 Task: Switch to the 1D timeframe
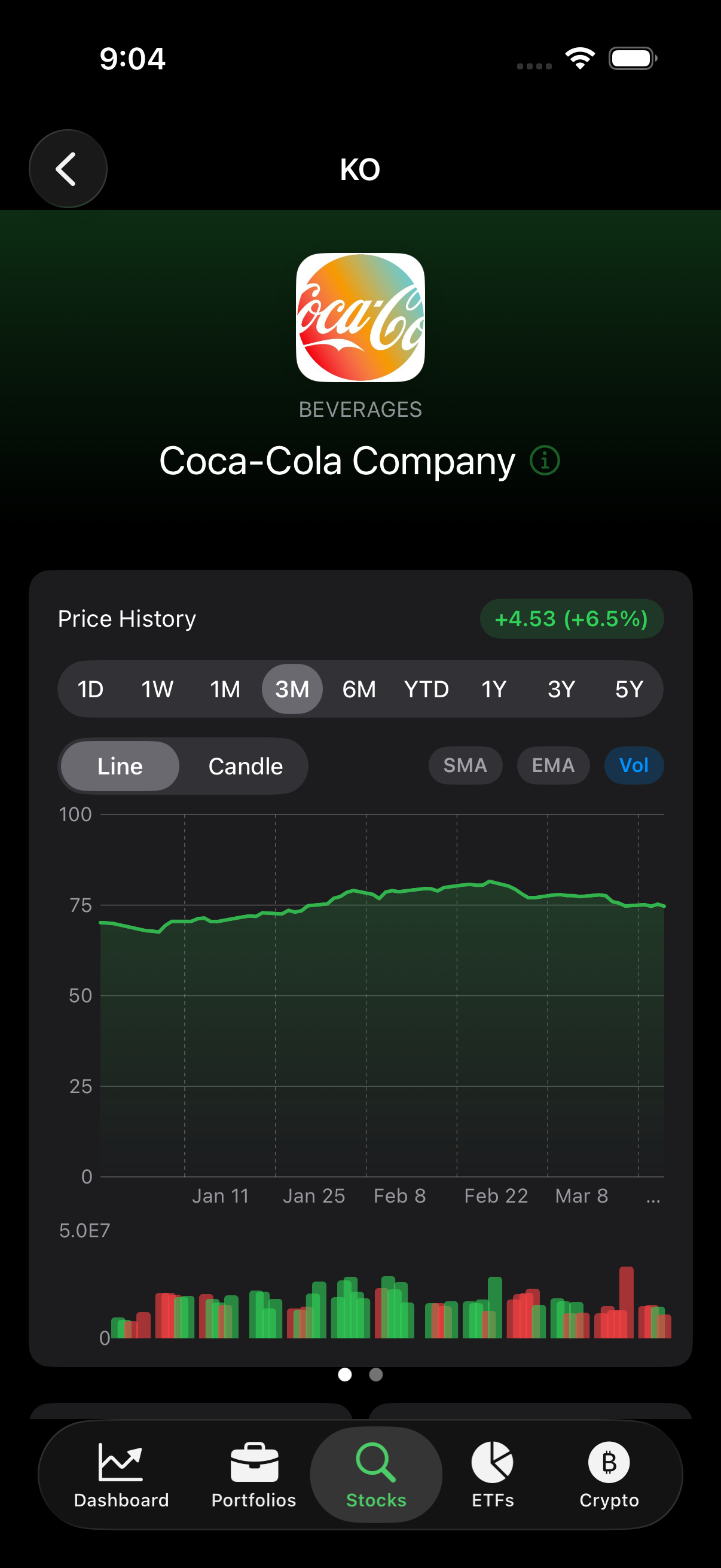coord(90,688)
